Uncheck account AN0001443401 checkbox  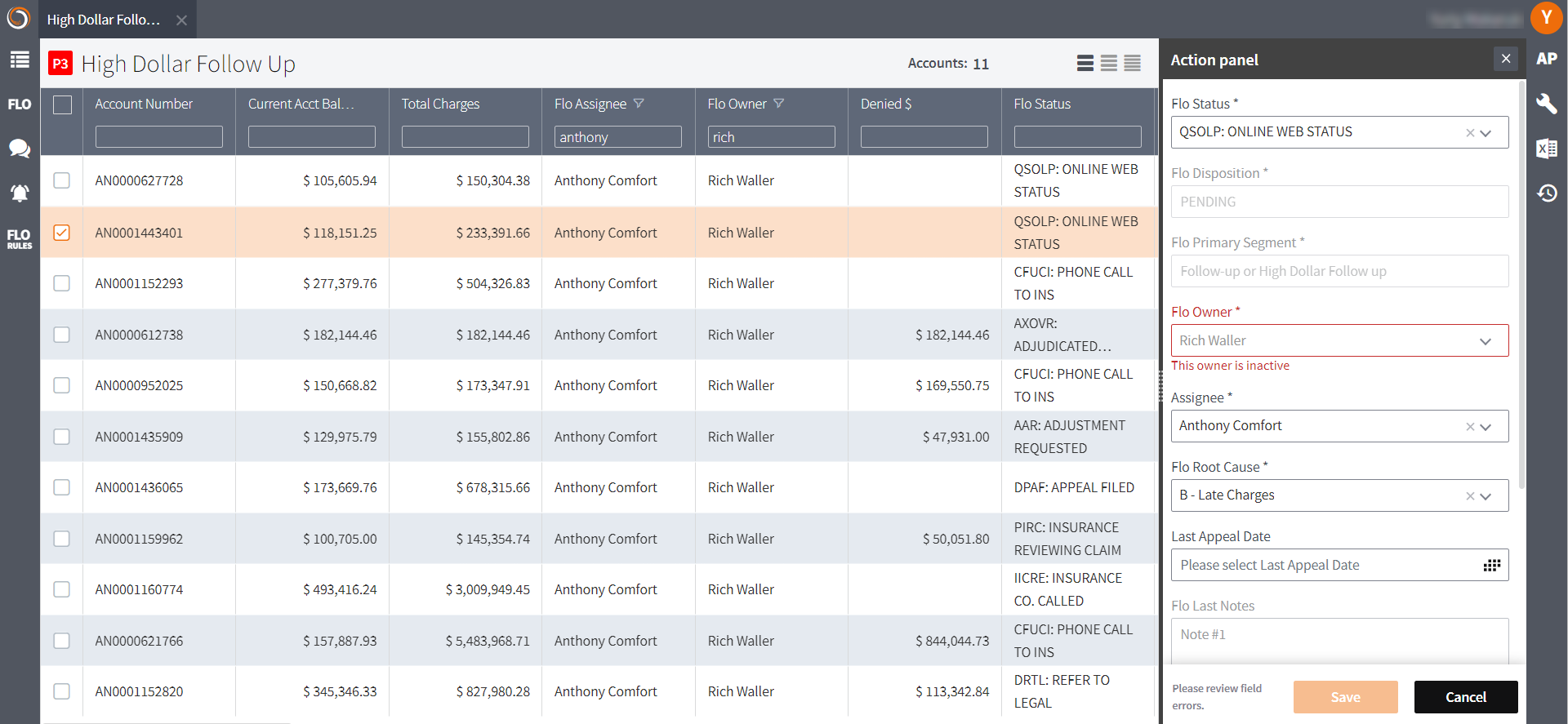62,233
